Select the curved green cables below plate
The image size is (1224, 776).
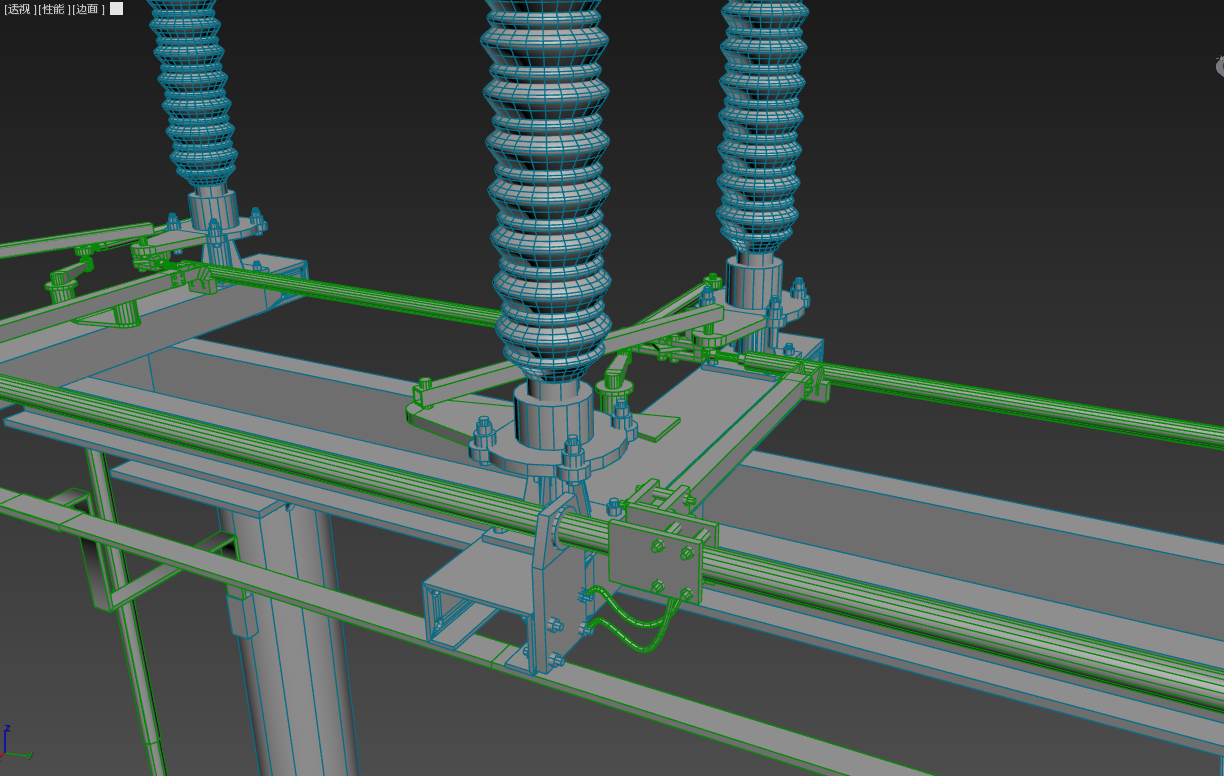tap(640, 630)
